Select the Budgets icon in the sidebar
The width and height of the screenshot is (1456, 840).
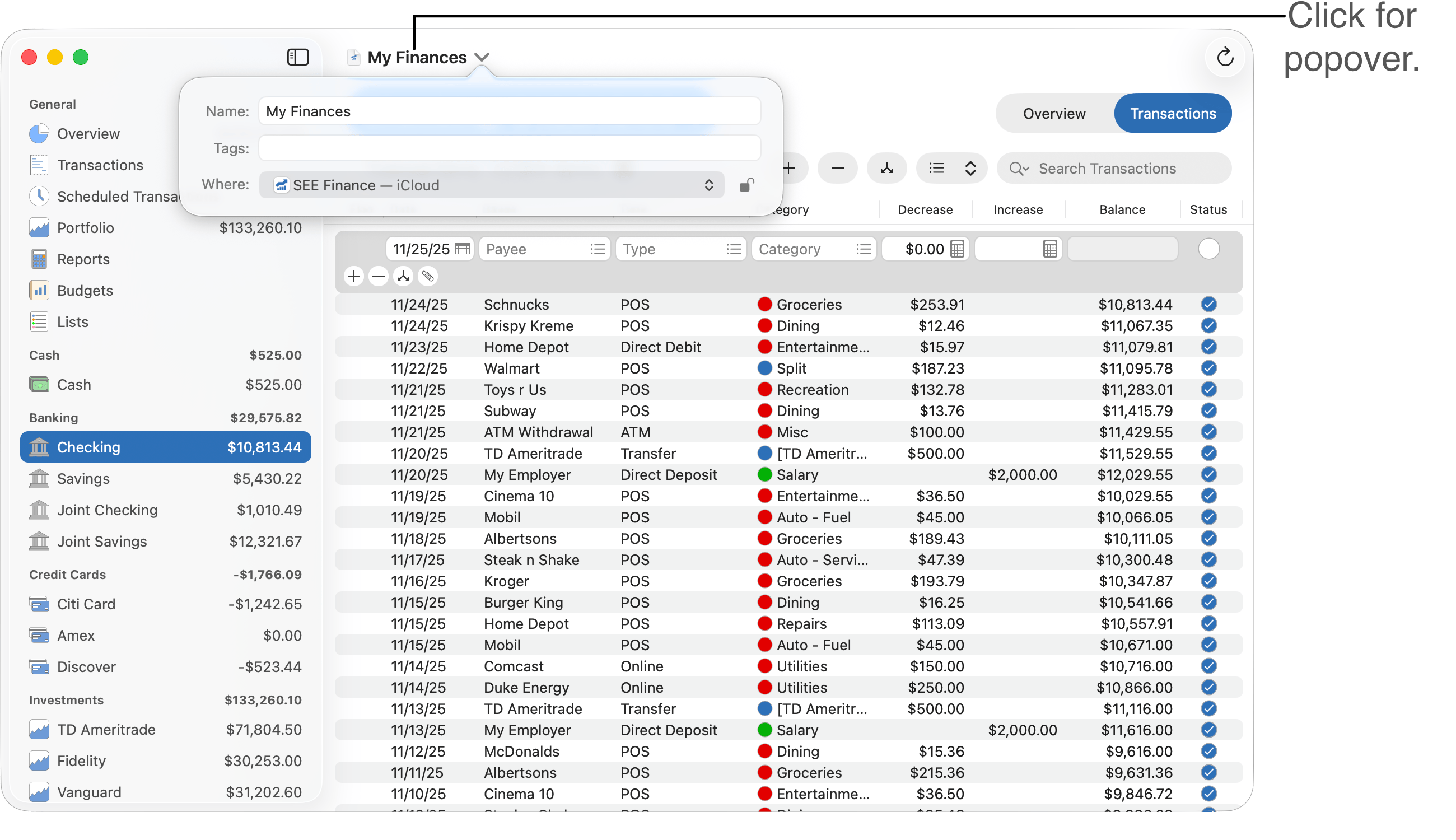tap(39, 290)
